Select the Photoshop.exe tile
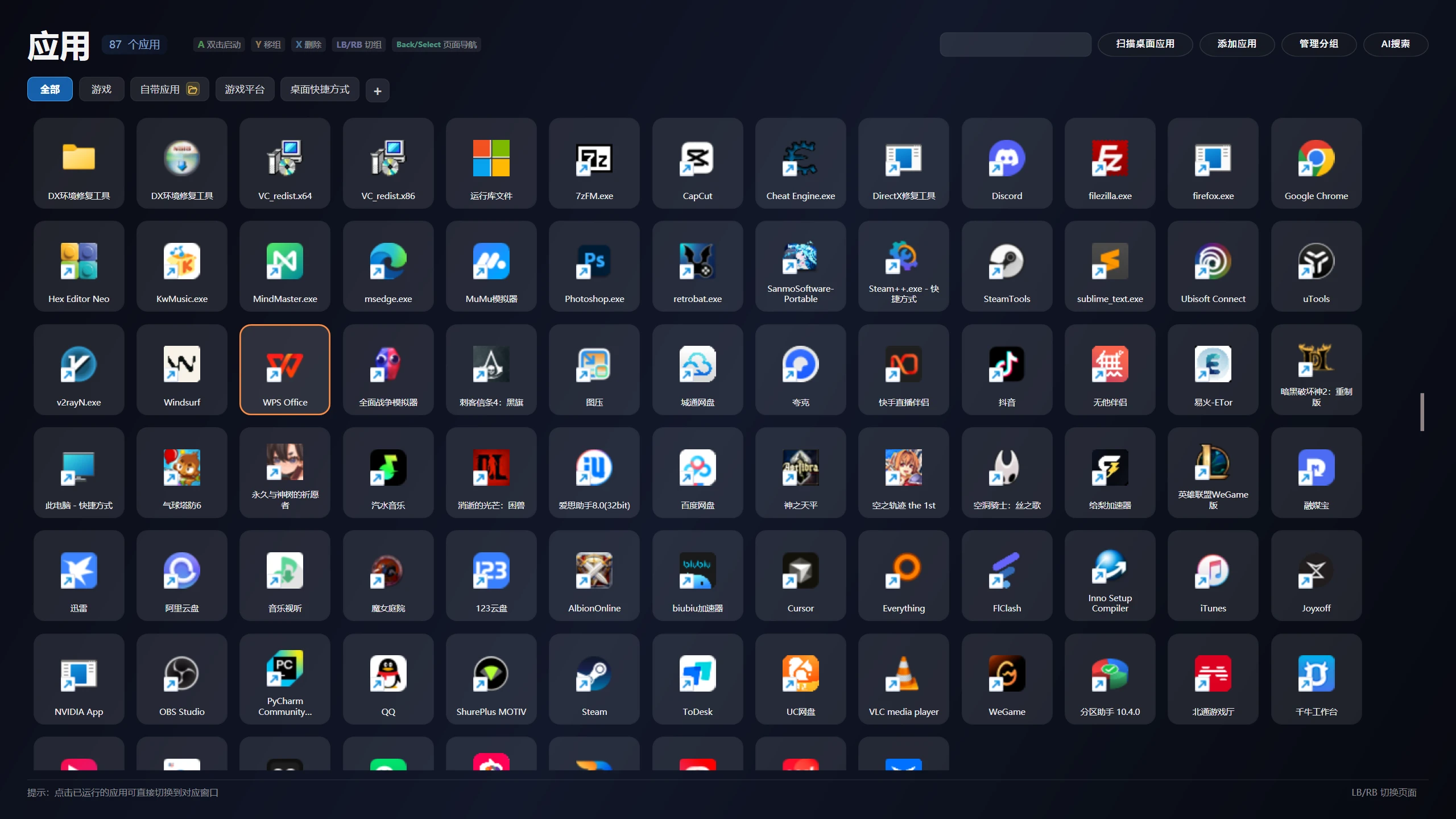Viewport: 1456px width, 819px height. coord(594,266)
